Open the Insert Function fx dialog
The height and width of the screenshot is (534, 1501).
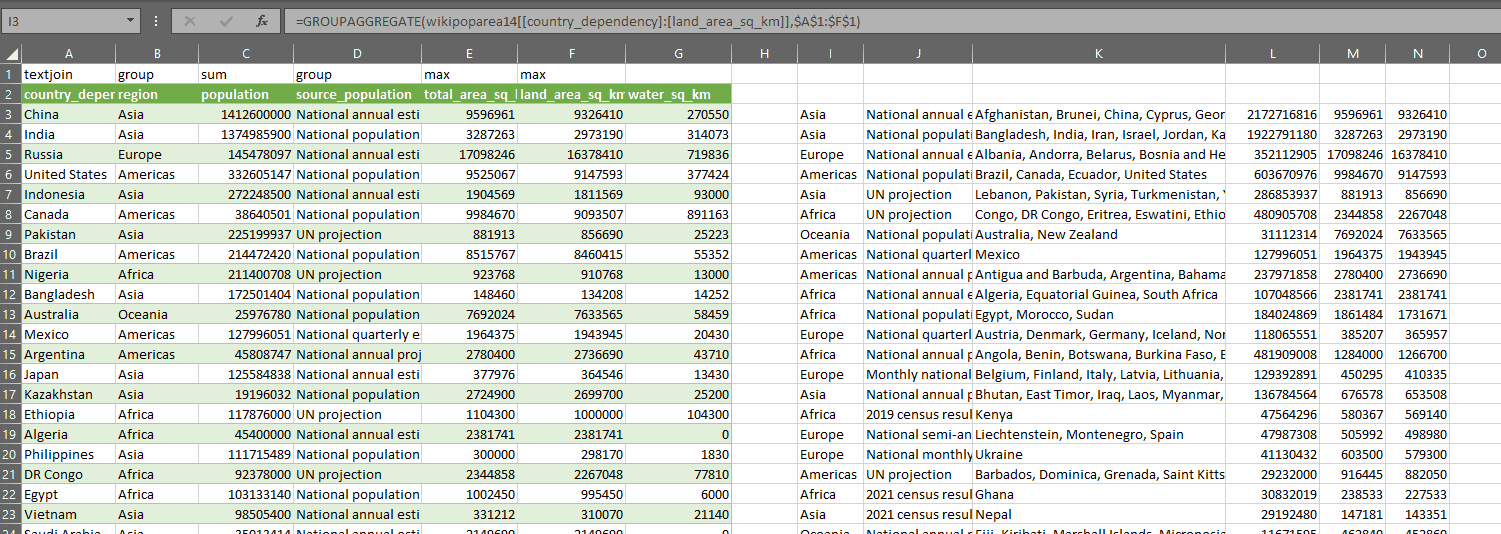click(261, 20)
